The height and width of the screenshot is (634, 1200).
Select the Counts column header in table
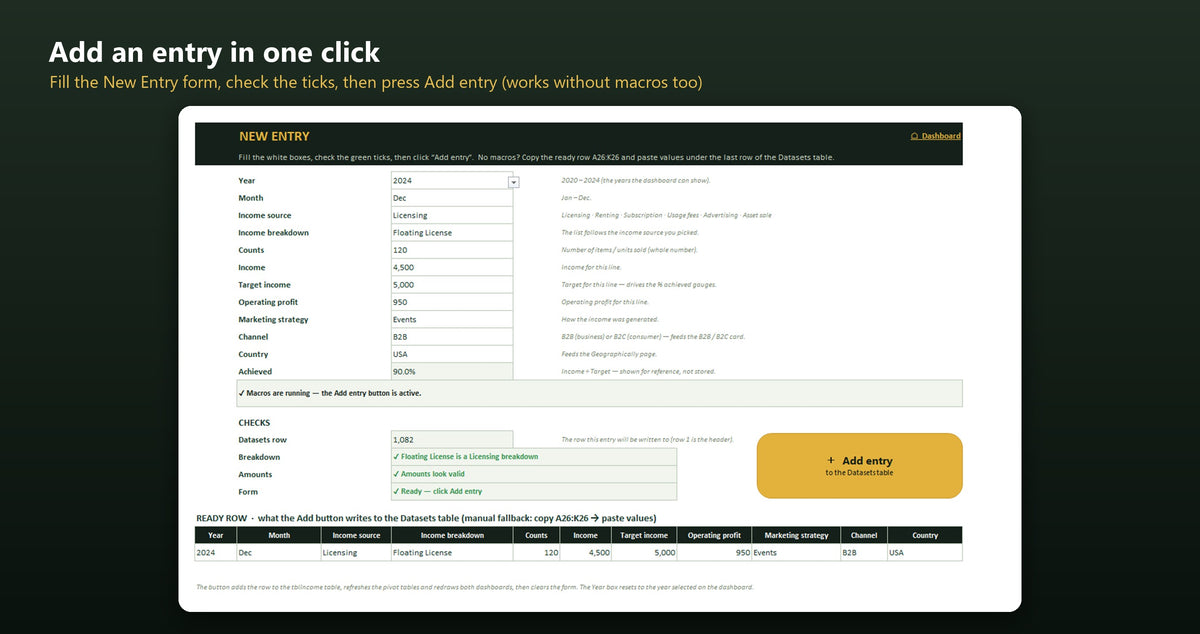[x=537, y=535]
